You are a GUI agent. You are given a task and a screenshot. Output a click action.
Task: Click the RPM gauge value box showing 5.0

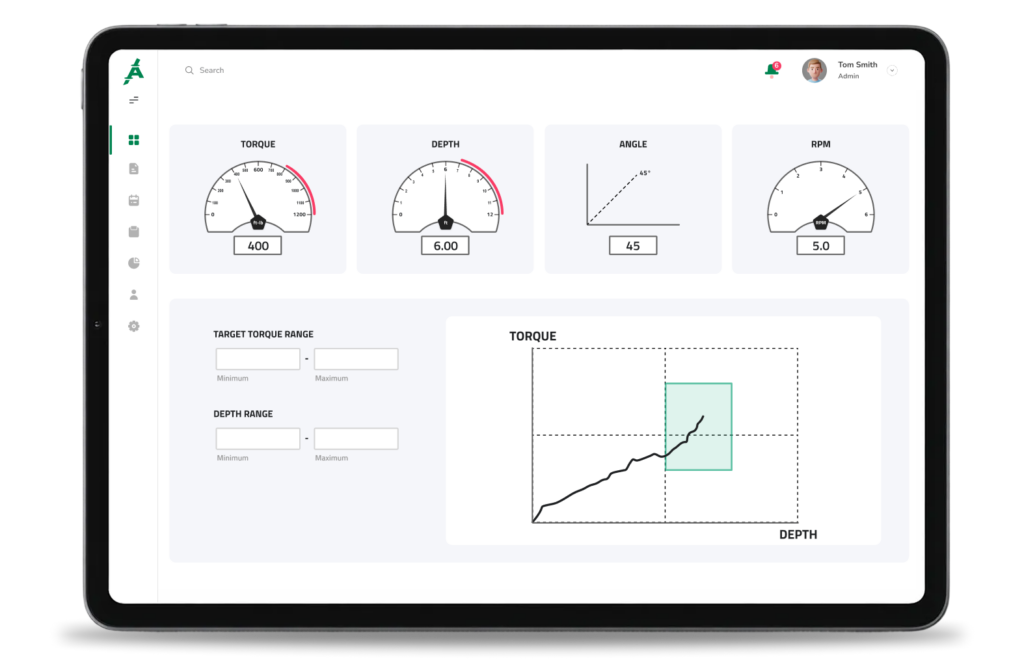coord(820,246)
